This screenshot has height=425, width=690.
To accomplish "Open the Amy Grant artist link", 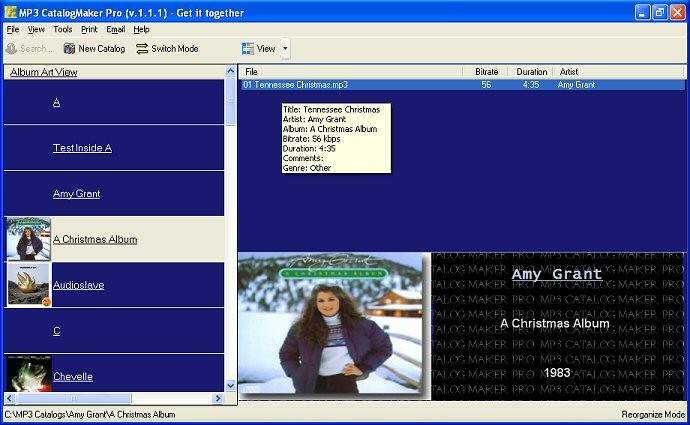I will click(77, 194).
